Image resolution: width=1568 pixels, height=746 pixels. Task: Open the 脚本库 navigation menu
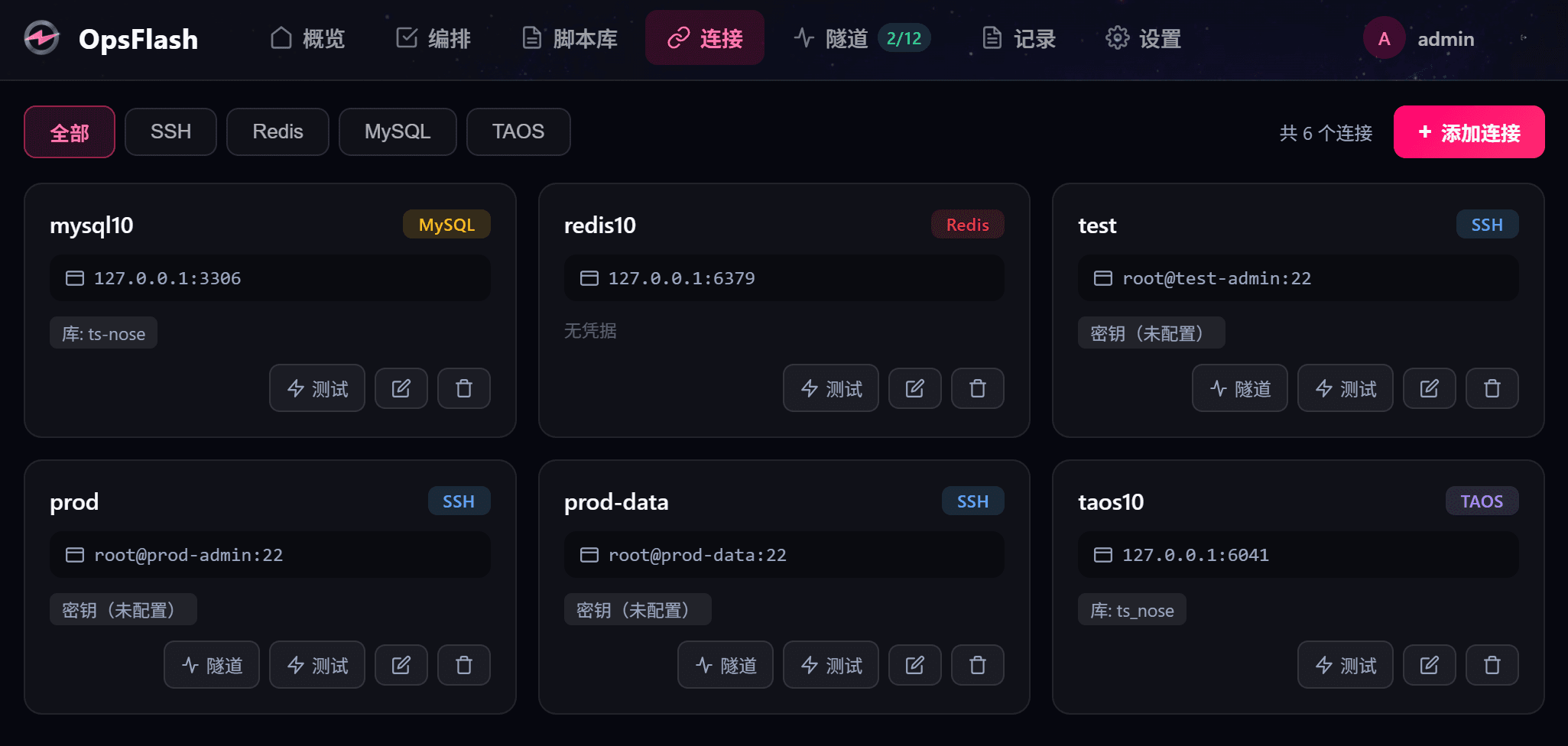pos(570,38)
